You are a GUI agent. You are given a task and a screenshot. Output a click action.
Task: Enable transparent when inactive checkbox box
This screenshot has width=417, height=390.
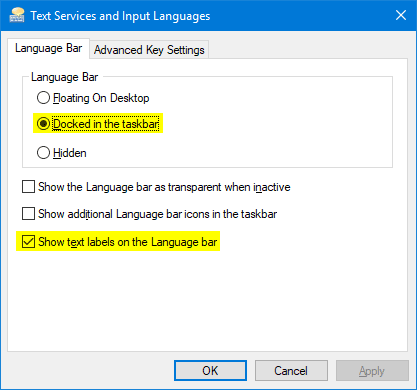[x=28, y=187]
